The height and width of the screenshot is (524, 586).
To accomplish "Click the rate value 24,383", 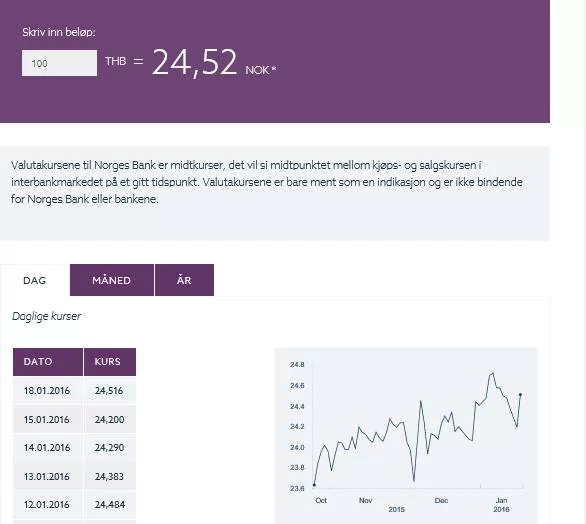I will click(110, 477).
